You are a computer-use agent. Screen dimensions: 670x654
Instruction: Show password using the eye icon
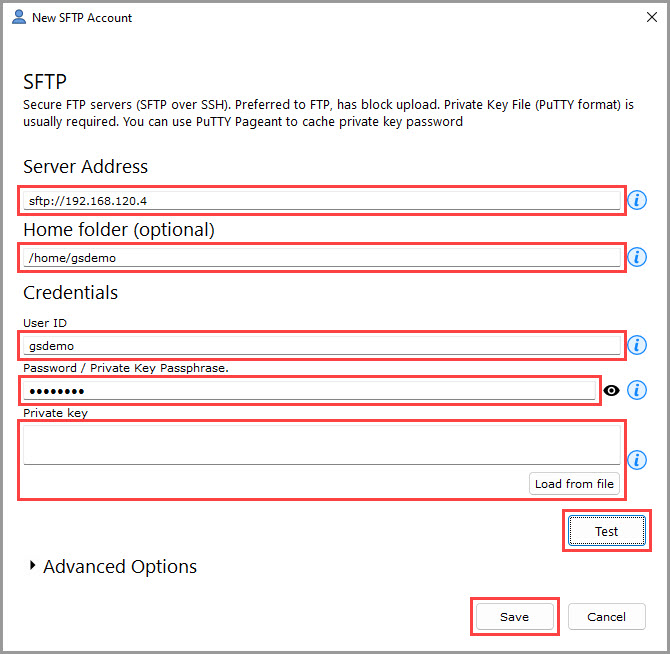612,391
